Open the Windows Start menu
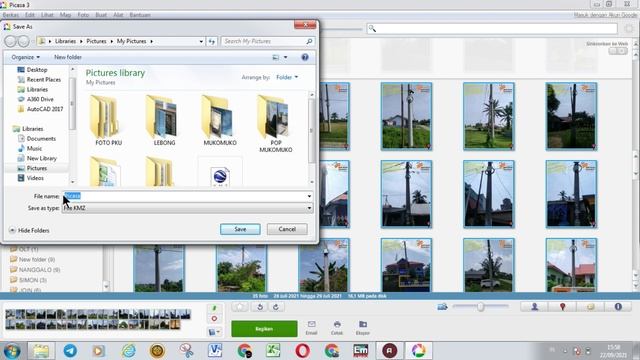The width and height of the screenshot is (640, 360). (12, 351)
